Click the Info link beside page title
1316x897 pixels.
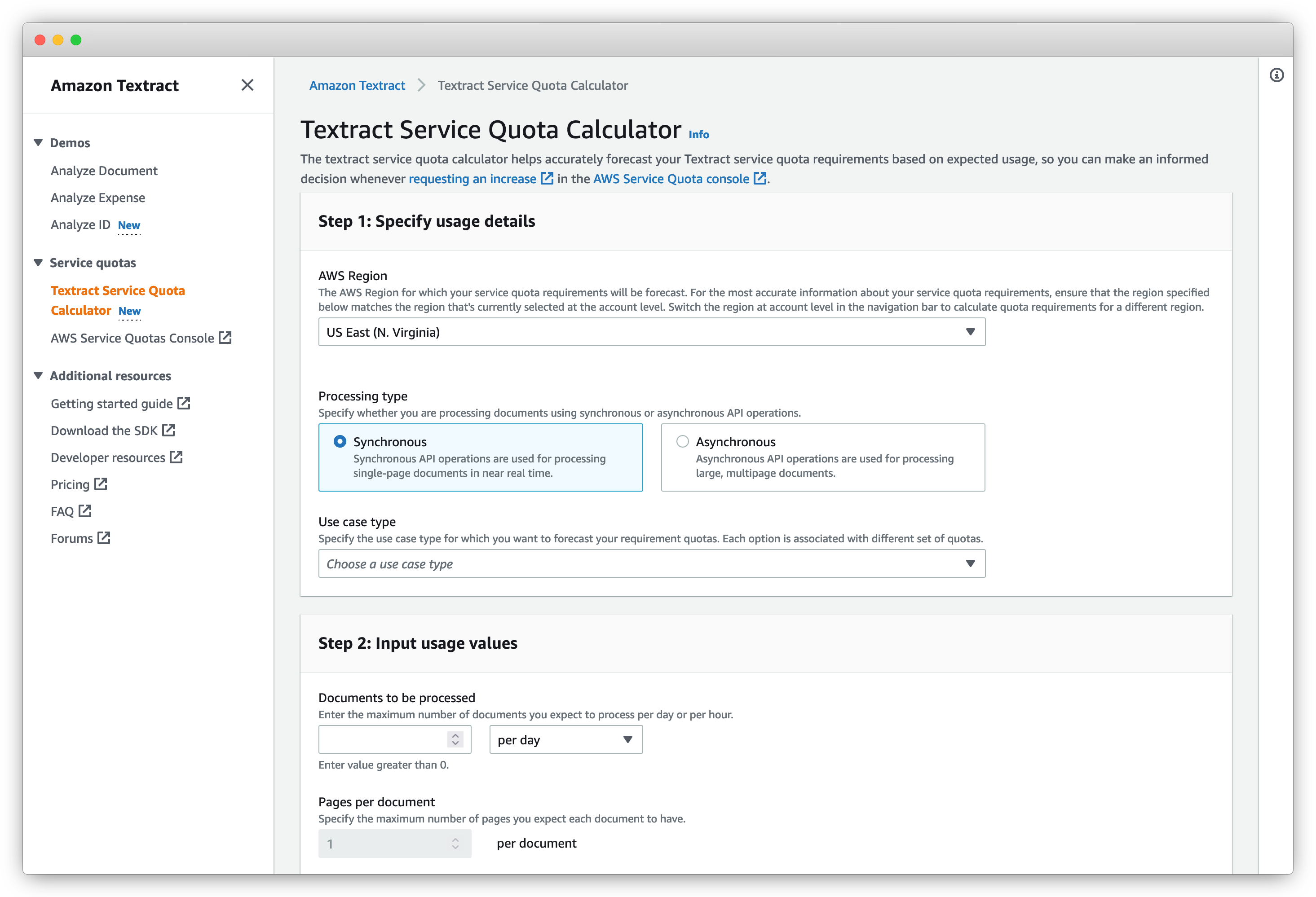pos(698,134)
